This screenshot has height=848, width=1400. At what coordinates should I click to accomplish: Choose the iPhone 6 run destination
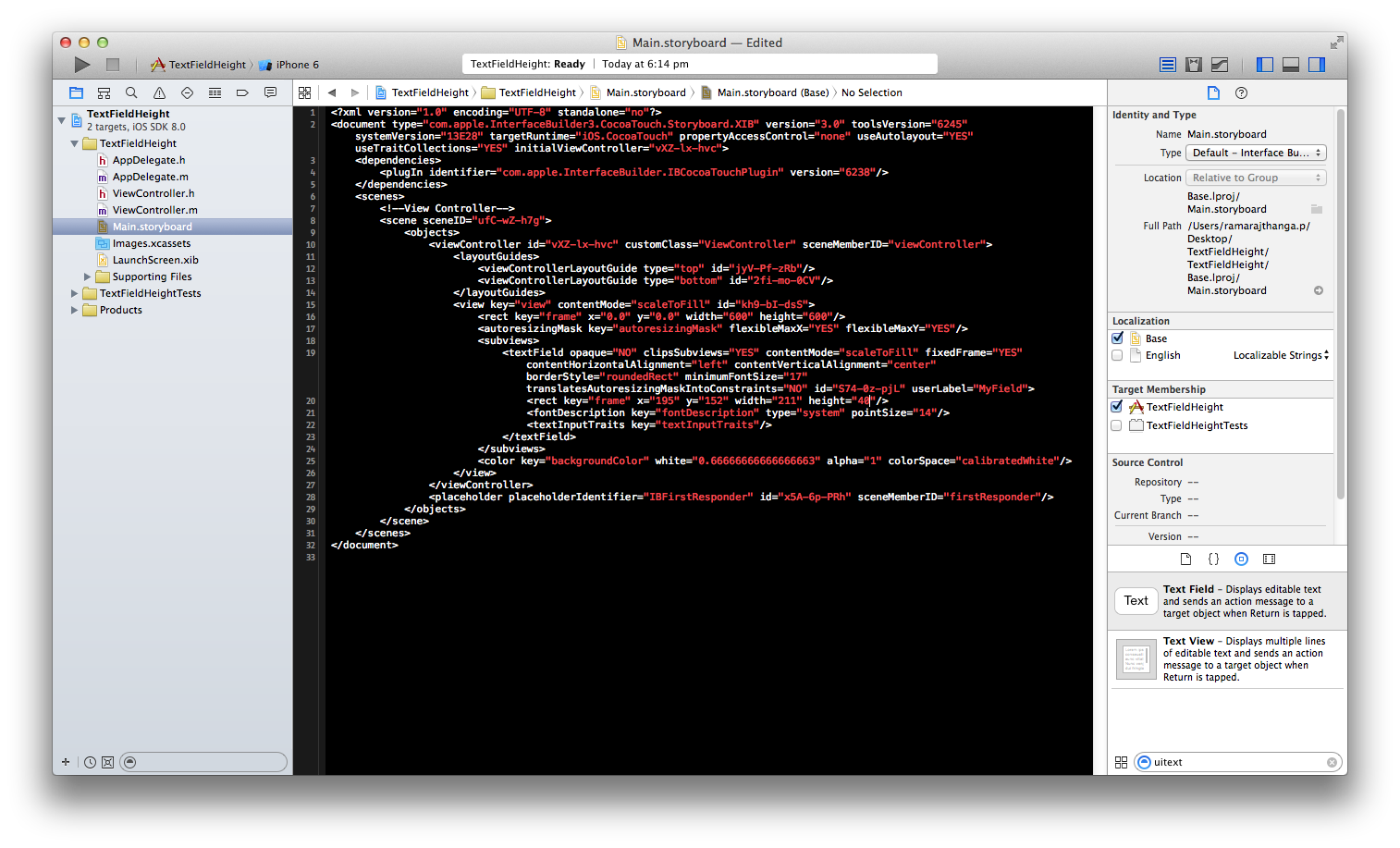pos(289,65)
